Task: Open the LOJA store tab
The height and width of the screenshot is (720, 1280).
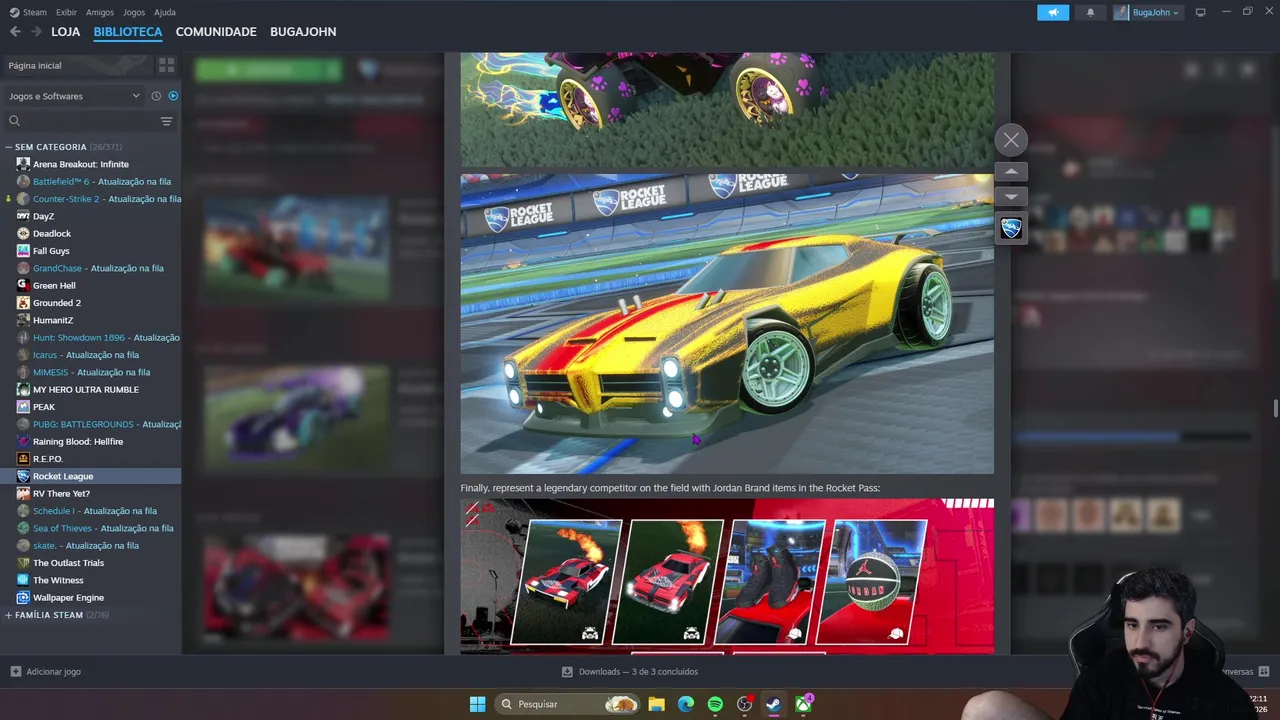Action: 65,32
